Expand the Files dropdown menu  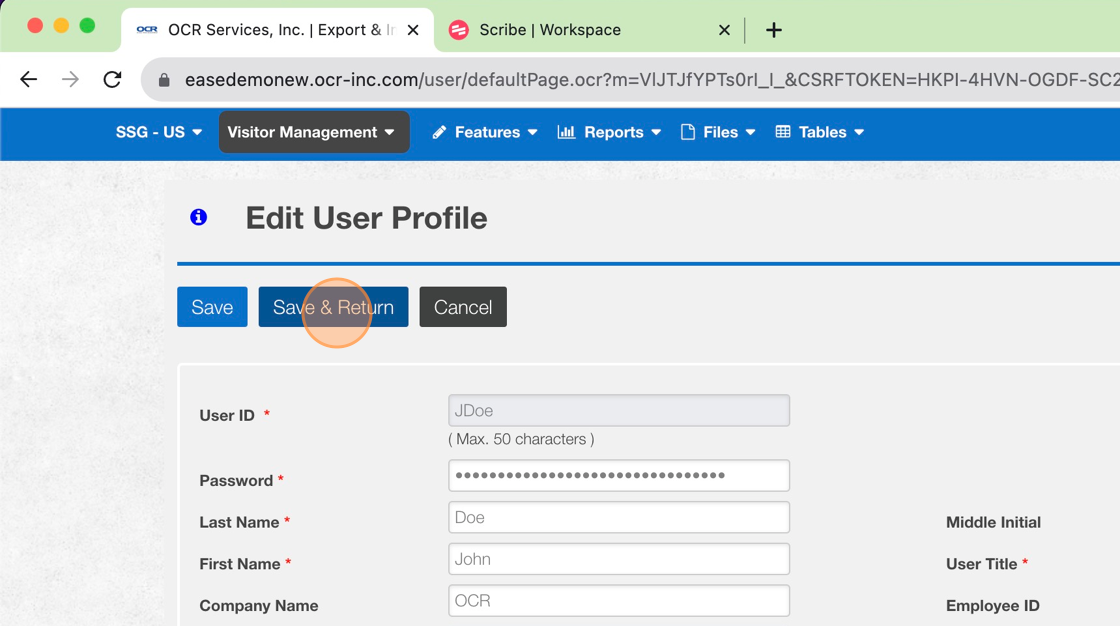point(718,132)
